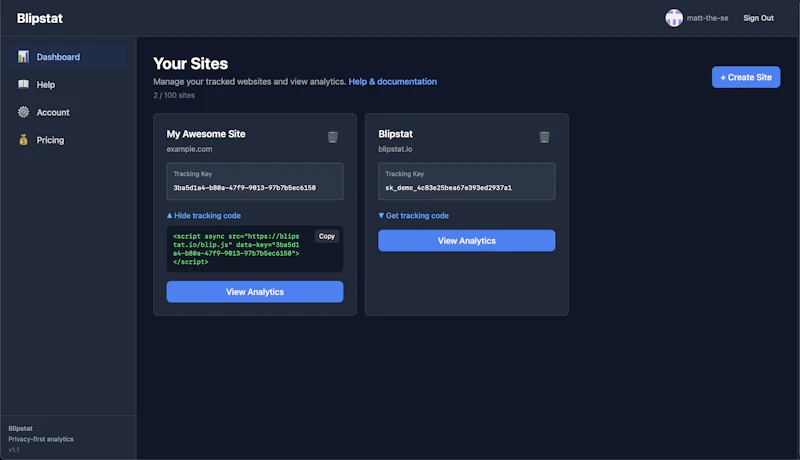Click Blipstat site tracking key field
Image resolution: width=800 pixels, height=460 pixels.
[466, 181]
